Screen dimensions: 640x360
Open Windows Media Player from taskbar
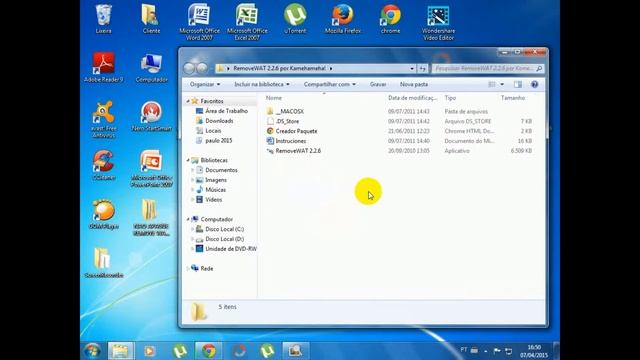[x=149, y=351]
